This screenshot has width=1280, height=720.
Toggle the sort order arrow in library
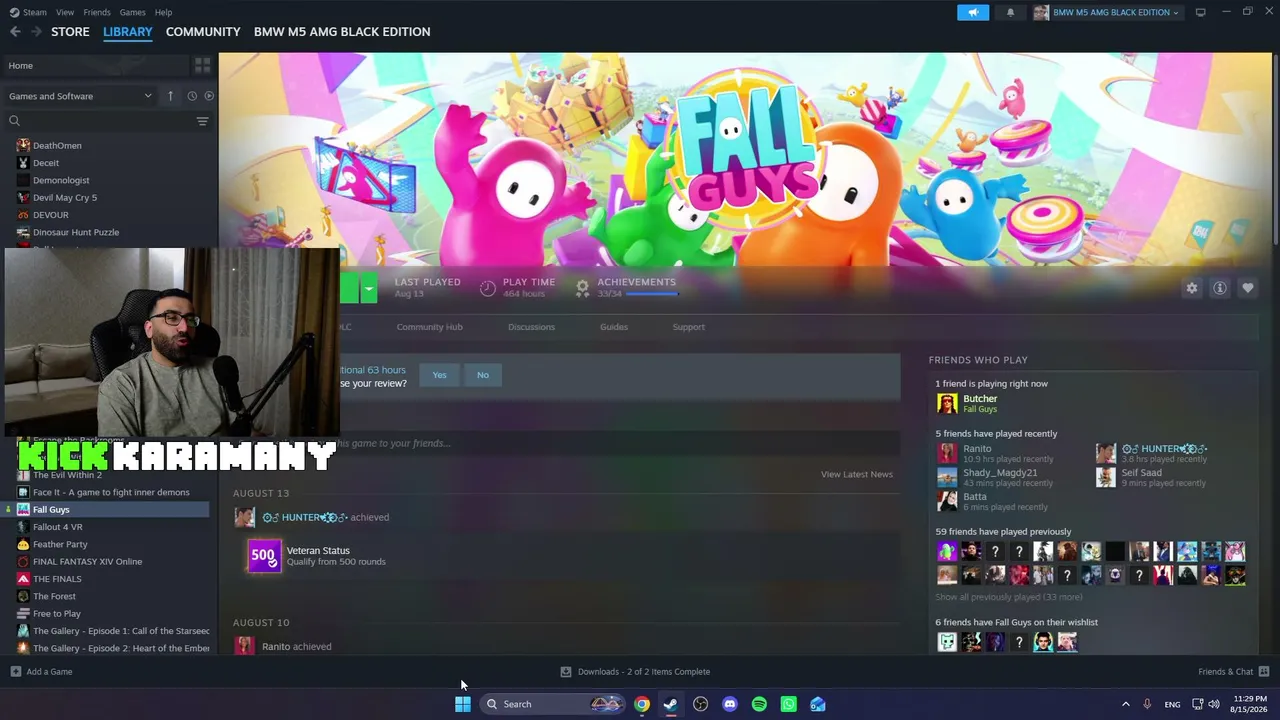point(170,96)
